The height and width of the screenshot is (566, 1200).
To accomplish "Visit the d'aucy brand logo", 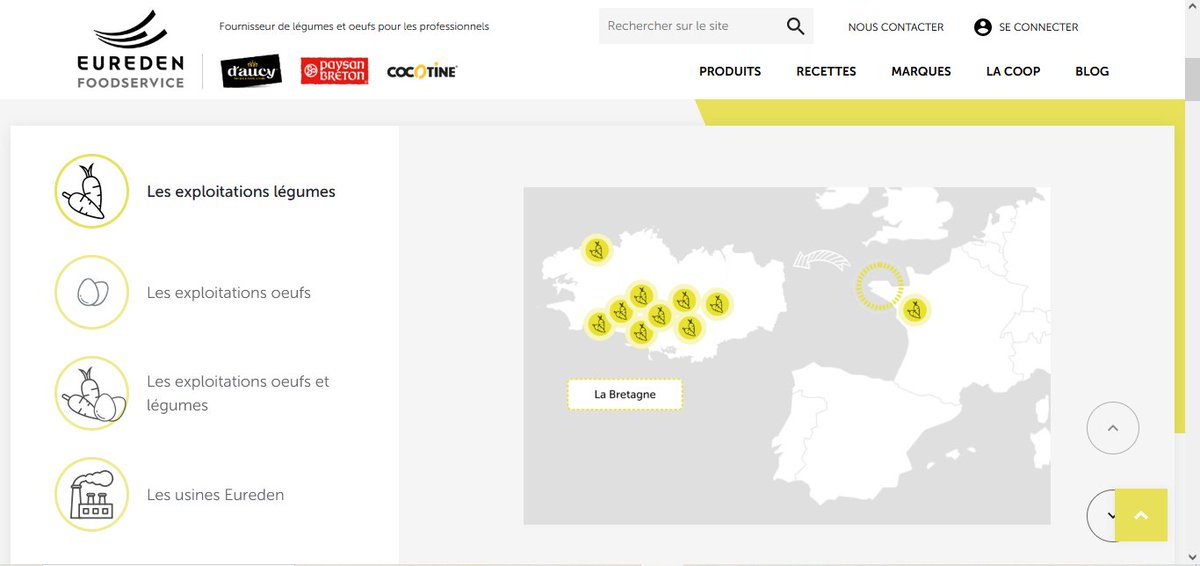I will pyautogui.click(x=251, y=71).
